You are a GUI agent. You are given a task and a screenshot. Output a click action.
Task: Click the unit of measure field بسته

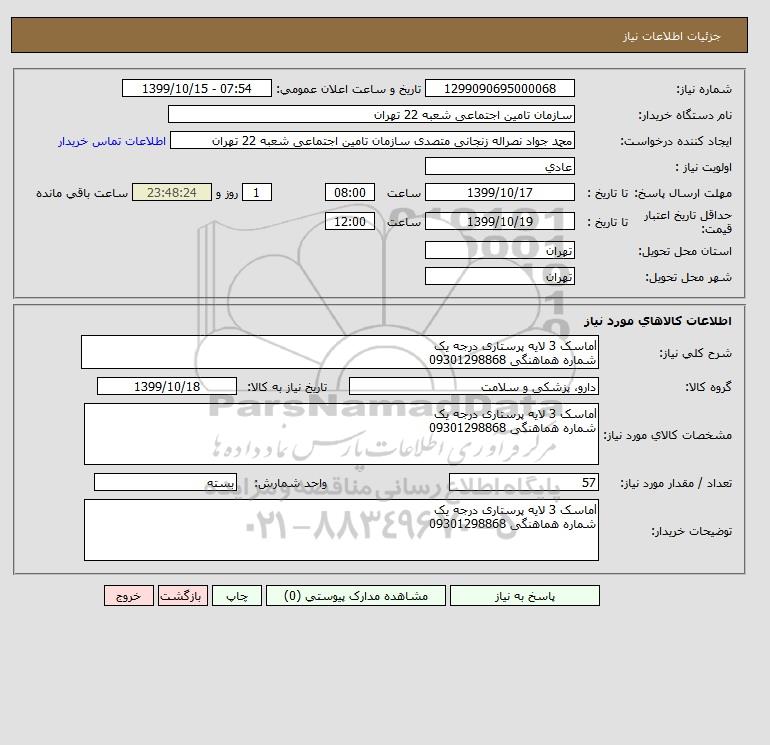tap(165, 482)
